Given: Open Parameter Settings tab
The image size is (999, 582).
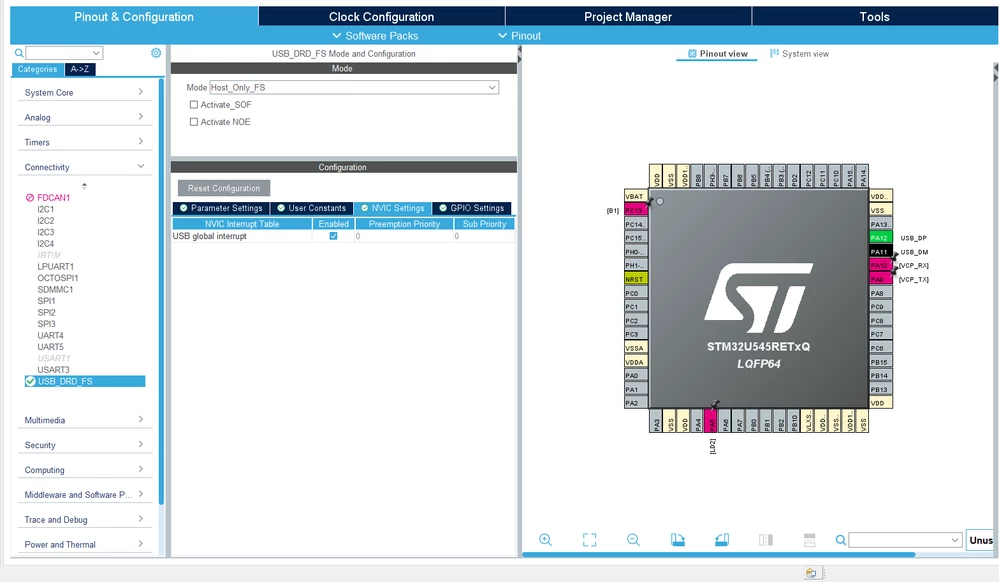Looking at the screenshot, I should (x=220, y=208).
